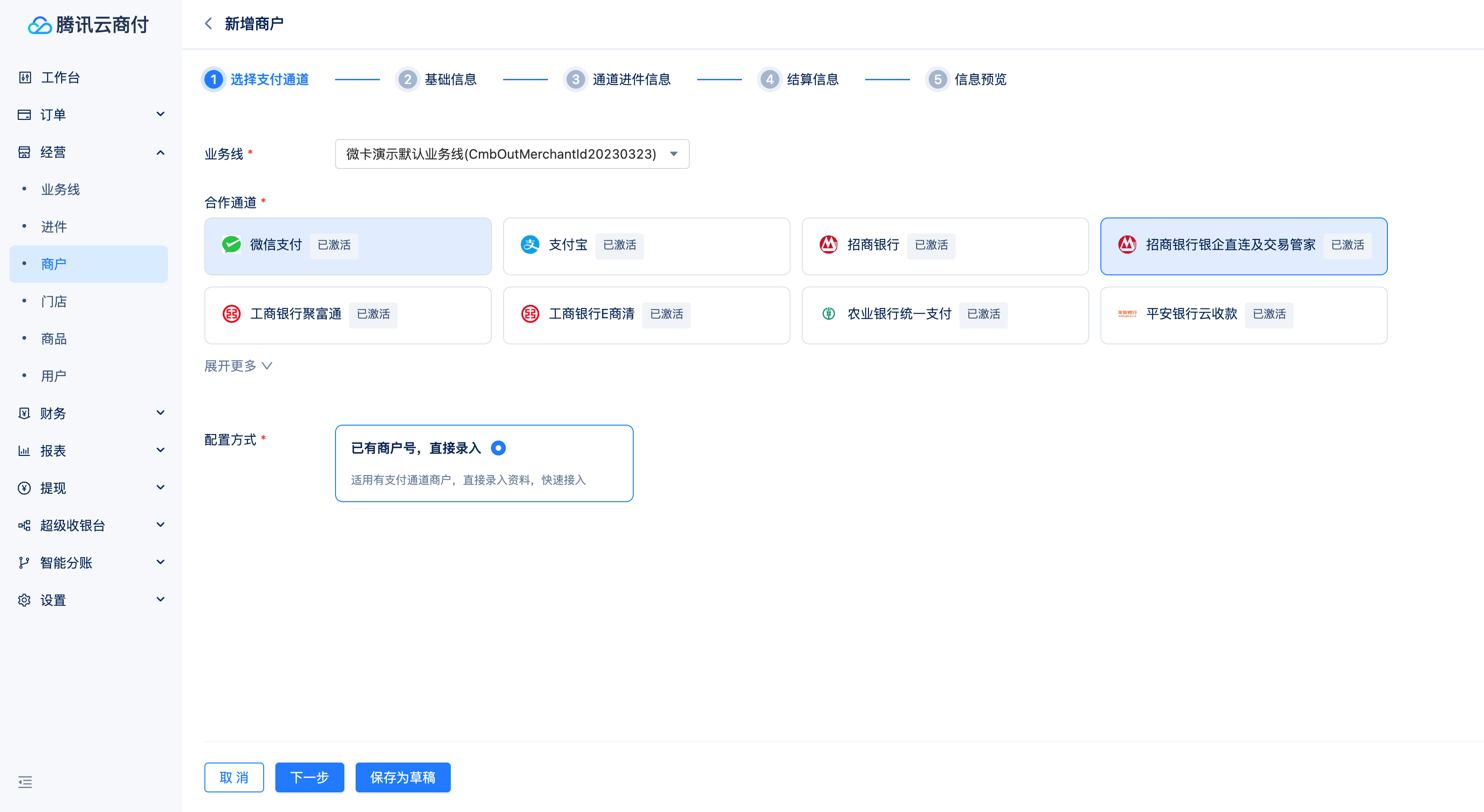Click the 农业银行 green logo
Image resolution: width=1484 pixels, height=812 pixels.
[x=828, y=314]
